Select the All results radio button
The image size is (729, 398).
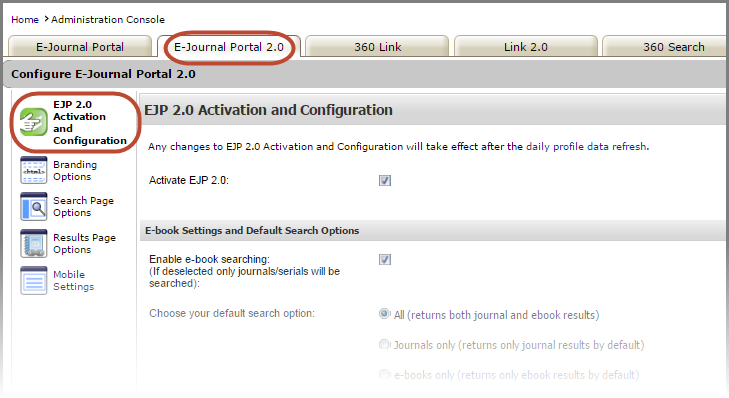(x=384, y=314)
